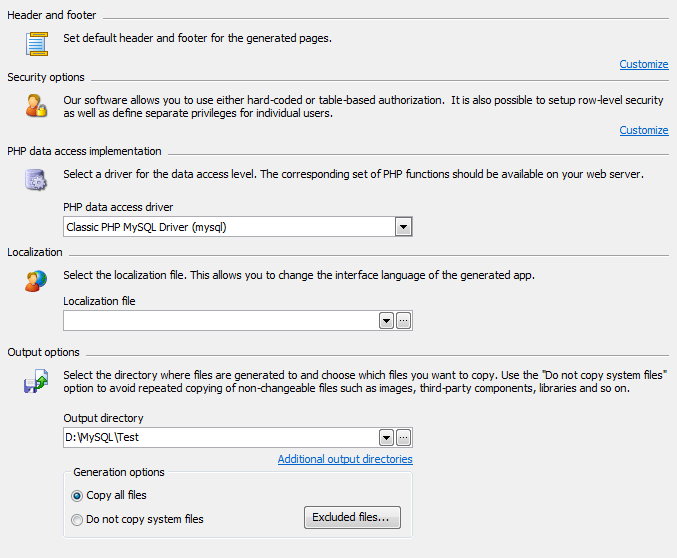Click the Security options user lock icon
The width and height of the screenshot is (677, 558).
(x=36, y=106)
